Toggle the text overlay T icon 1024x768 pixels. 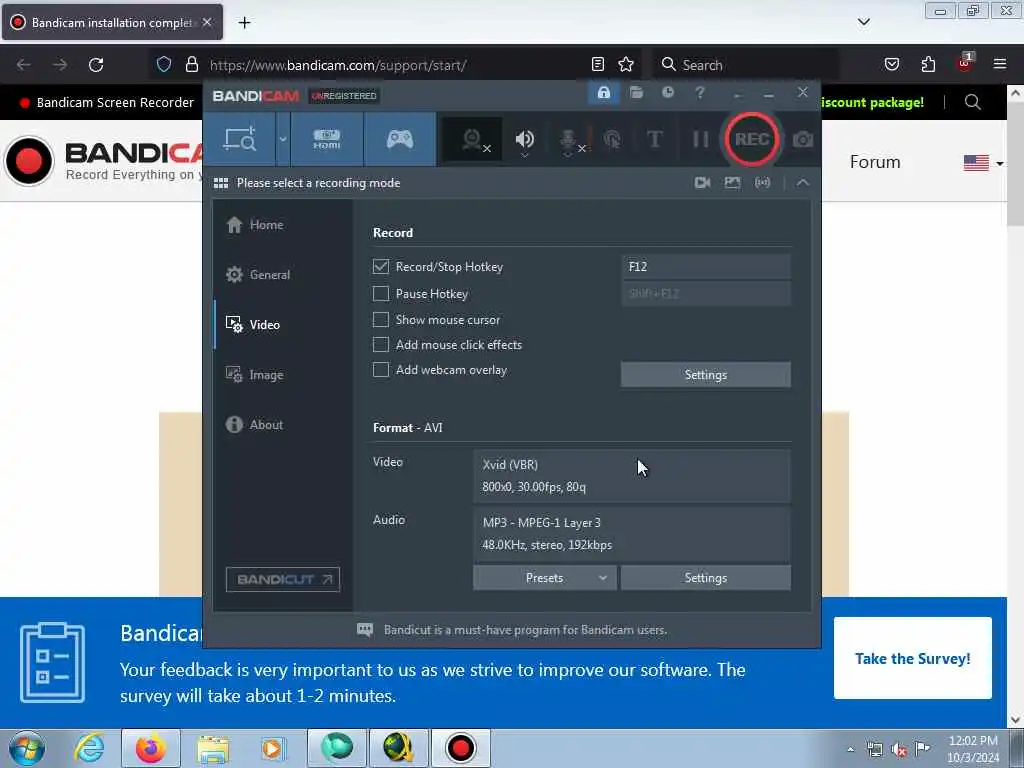tap(654, 139)
